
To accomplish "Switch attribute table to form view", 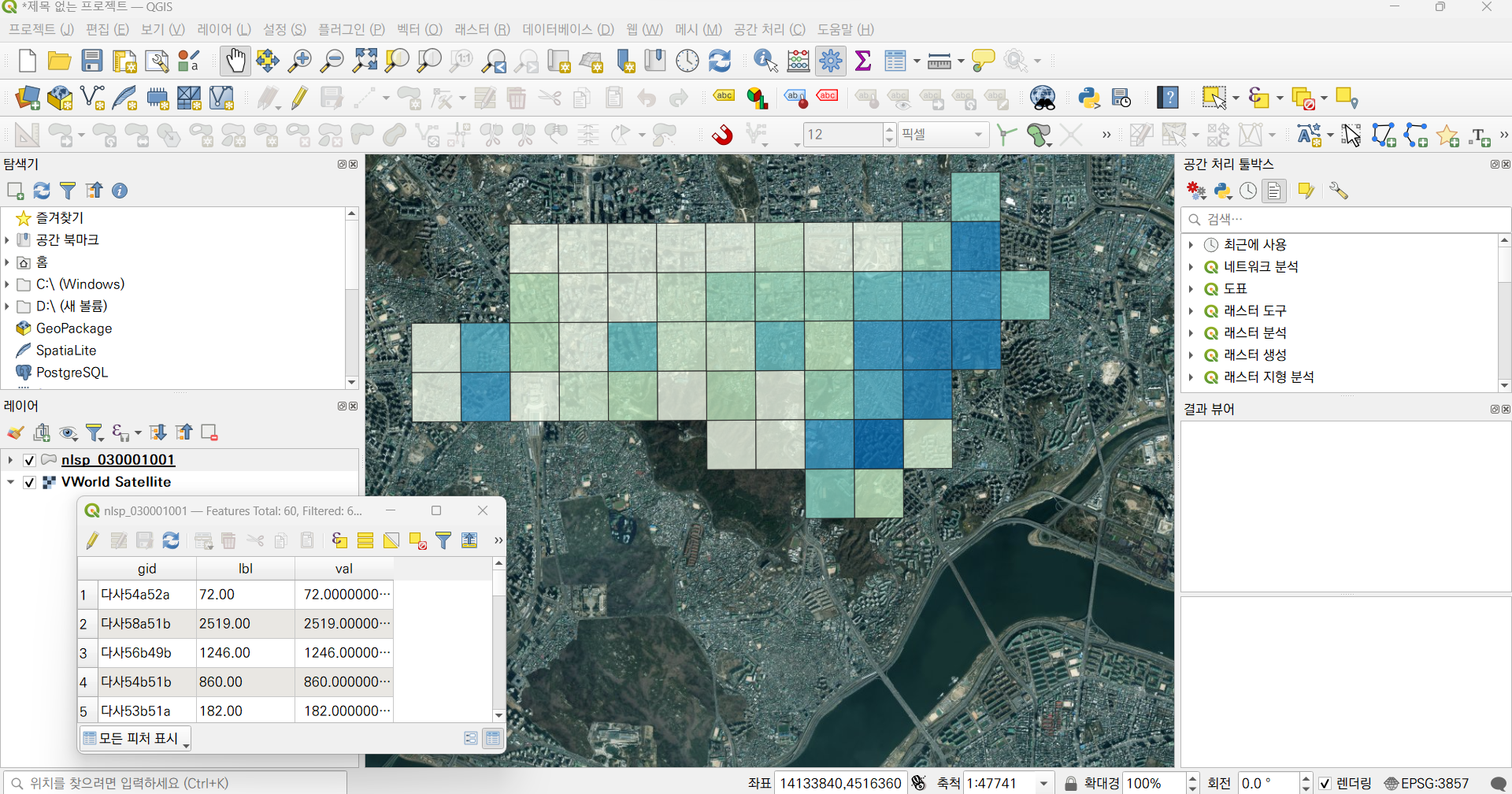I will (x=470, y=738).
